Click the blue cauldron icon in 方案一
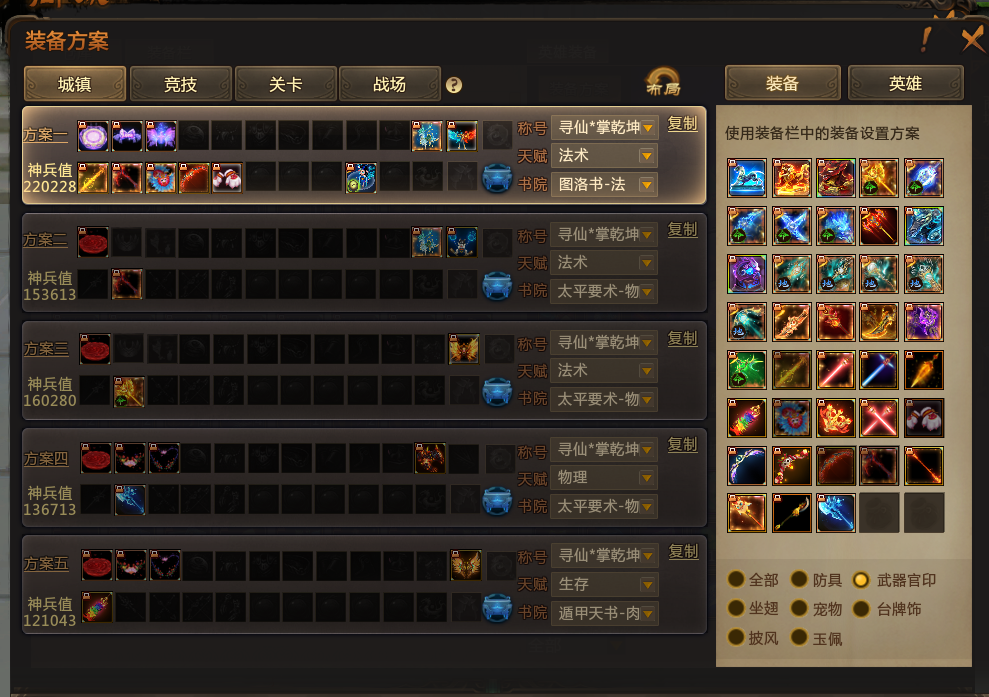Image resolution: width=989 pixels, height=697 pixels. (497, 178)
